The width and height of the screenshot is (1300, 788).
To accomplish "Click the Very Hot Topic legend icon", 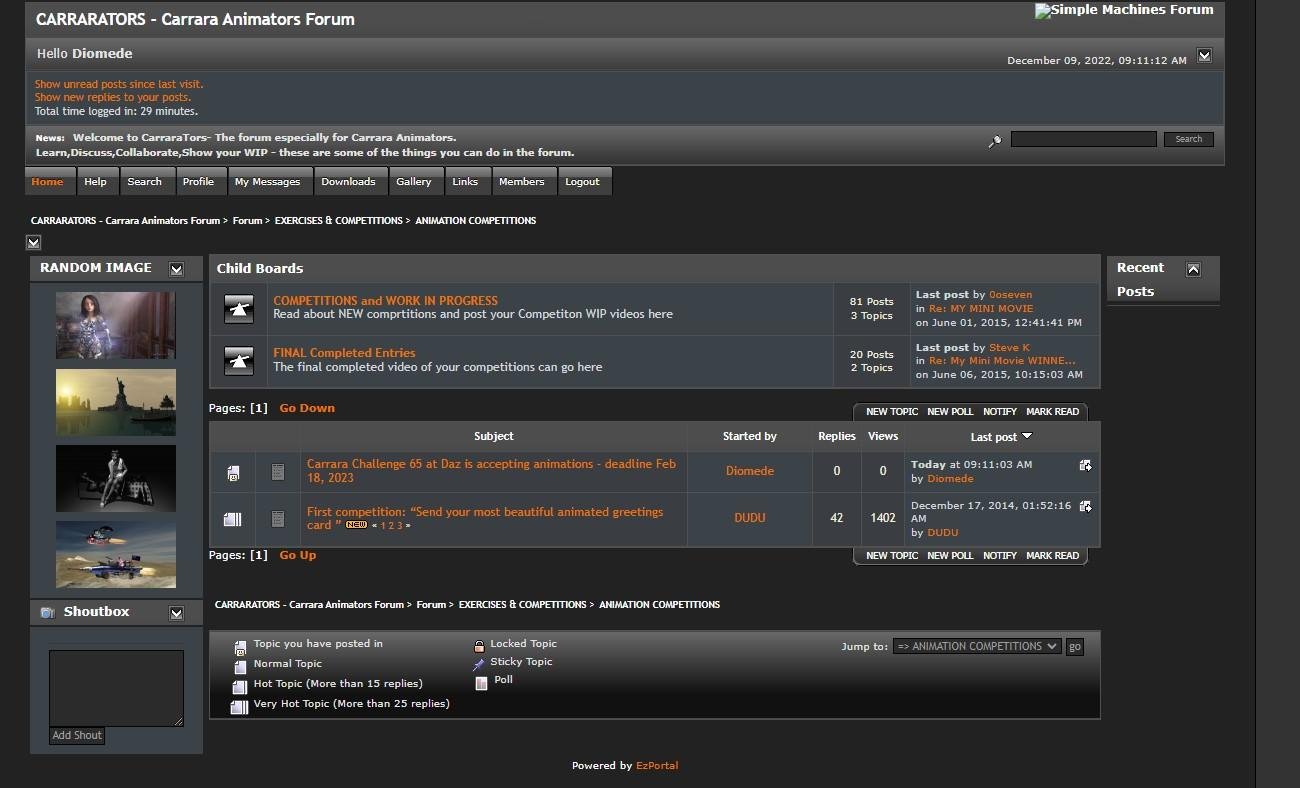I will click(x=240, y=707).
